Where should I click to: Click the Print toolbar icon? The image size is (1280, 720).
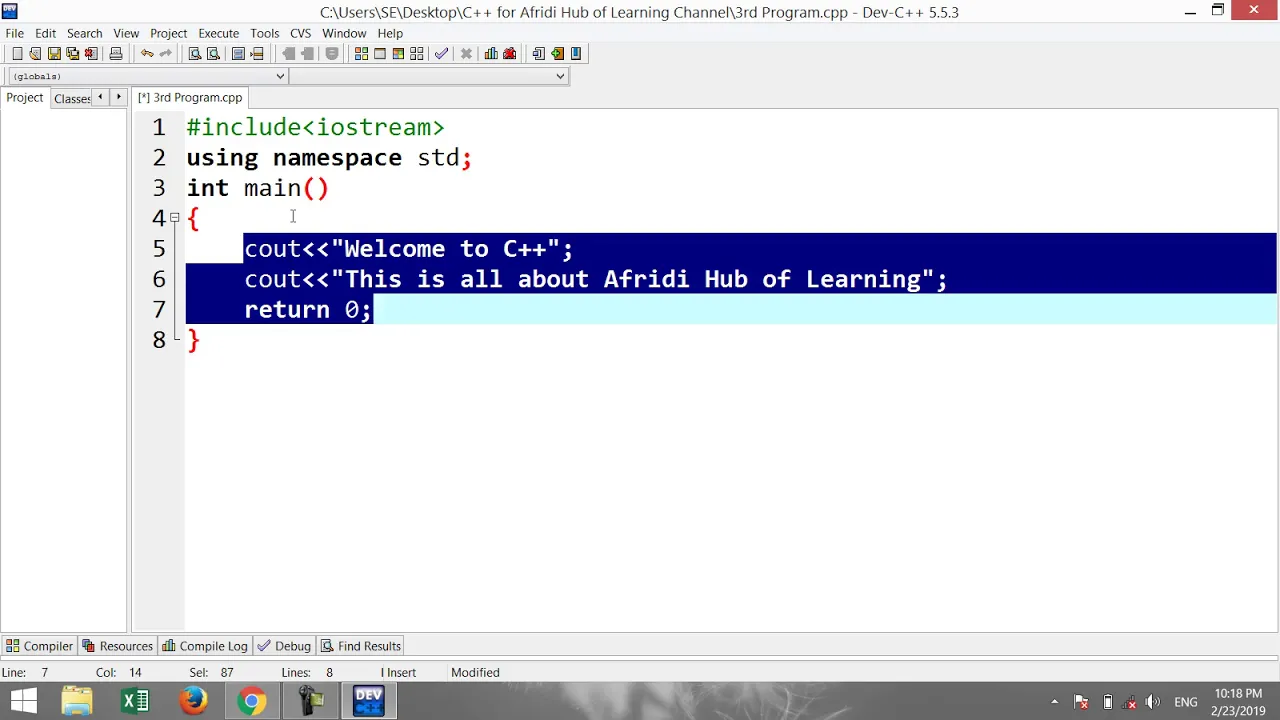click(116, 54)
